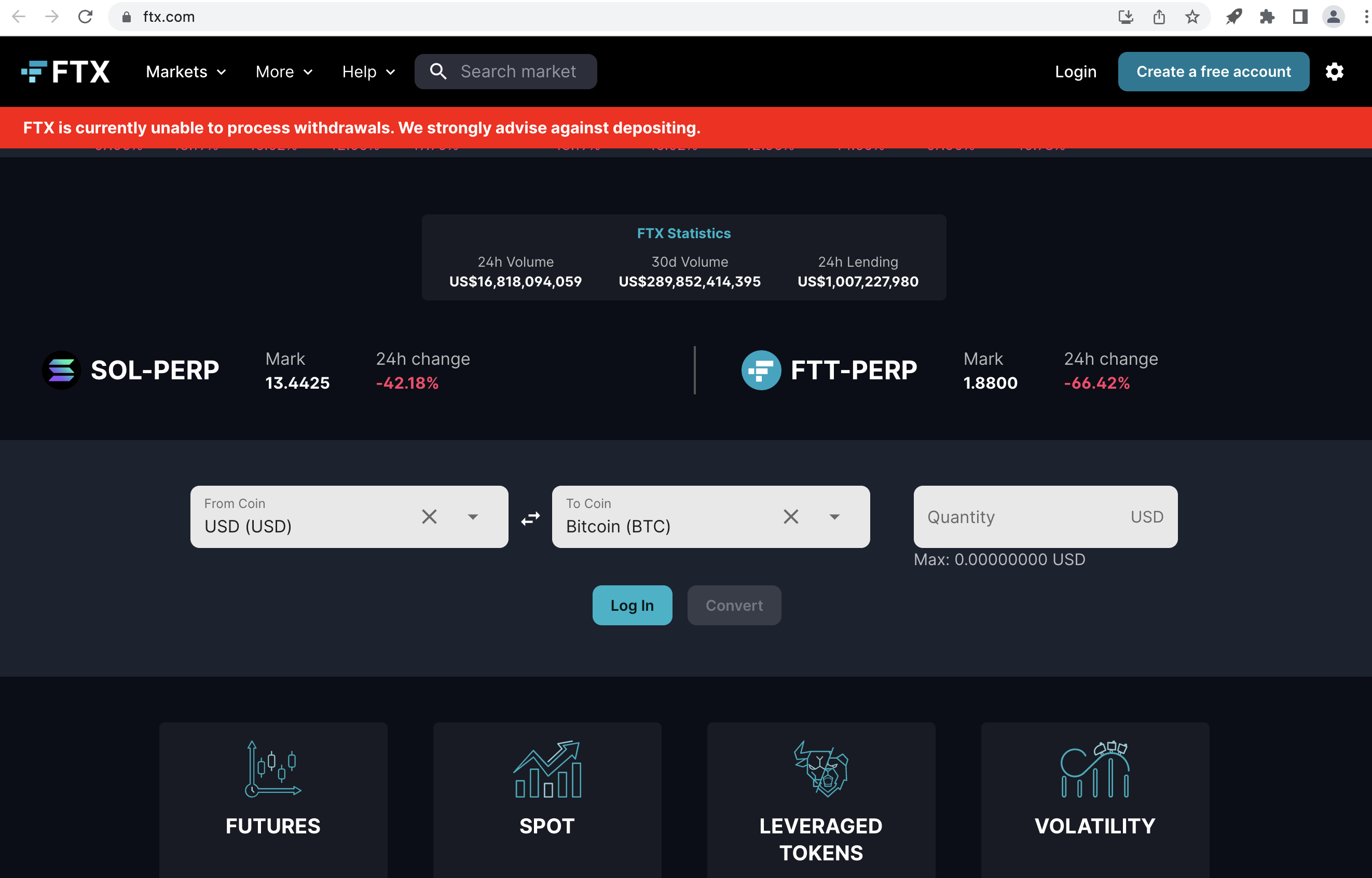Clear the To Coin Bitcoin selection
The height and width of the screenshot is (878, 1372).
(791, 516)
